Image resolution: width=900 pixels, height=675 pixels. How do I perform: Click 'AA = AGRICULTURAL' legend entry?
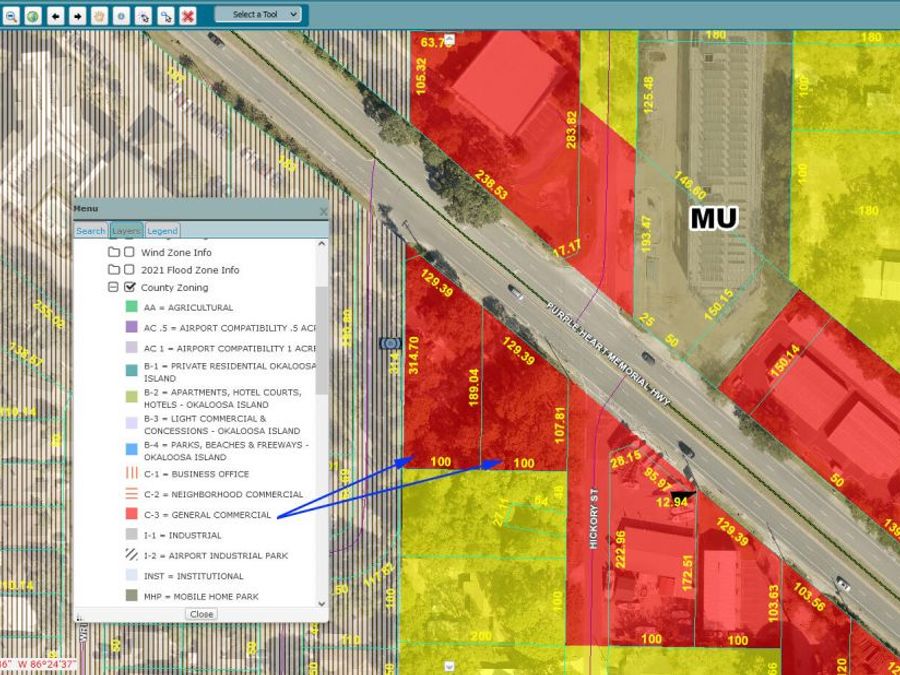click(188, 308)
